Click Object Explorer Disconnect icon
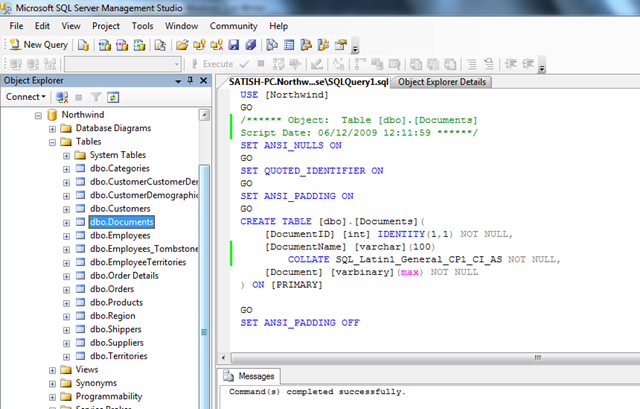The image size is (640, 409). click(x=62, y=97)
